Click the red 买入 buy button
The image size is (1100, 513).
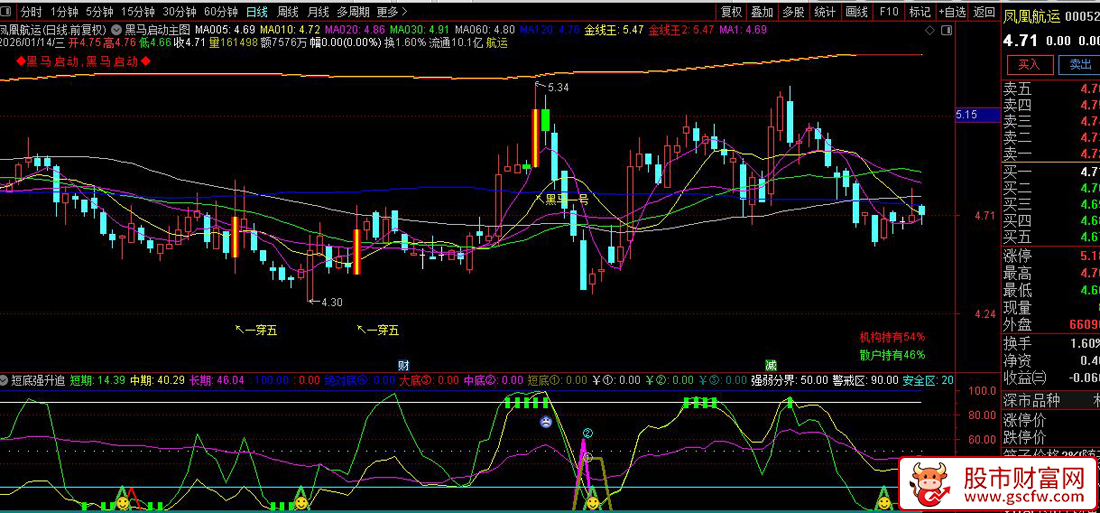[1030, 65]
